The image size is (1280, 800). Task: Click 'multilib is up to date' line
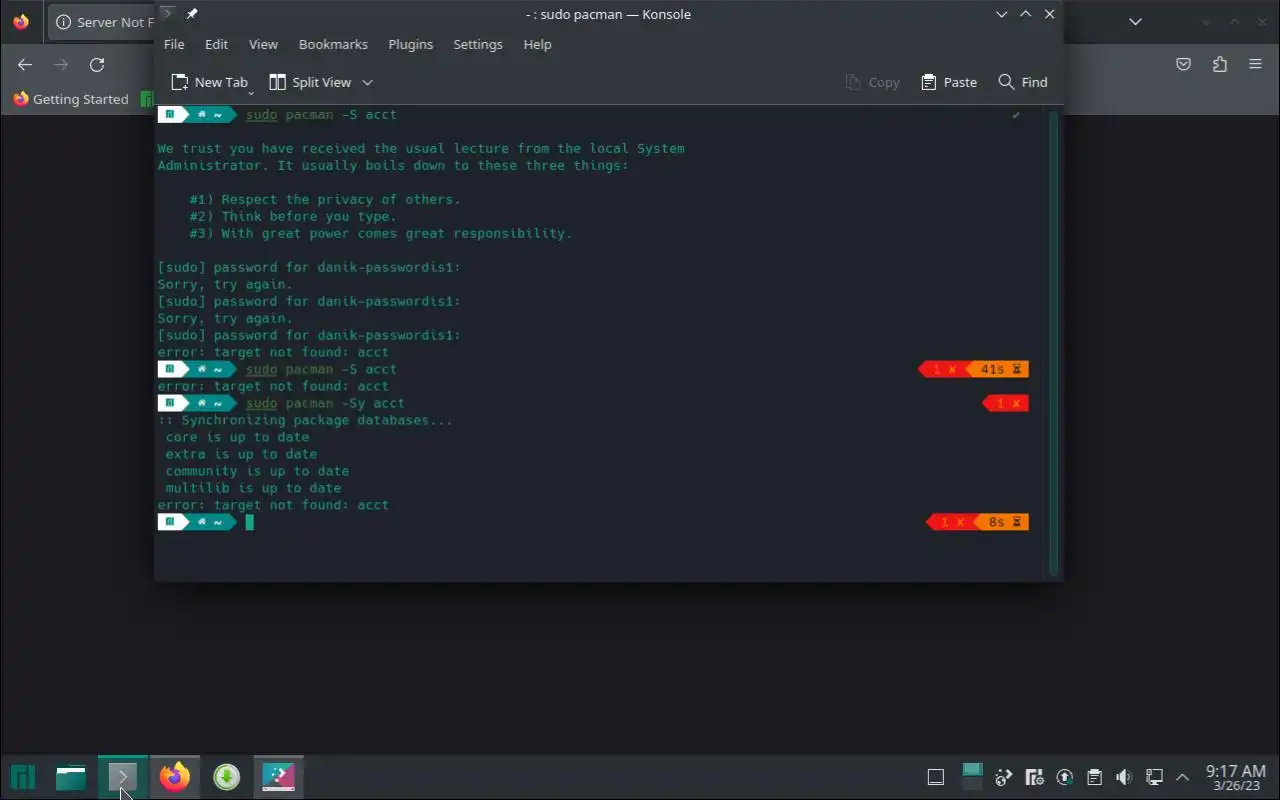click(x=253, y=488)
